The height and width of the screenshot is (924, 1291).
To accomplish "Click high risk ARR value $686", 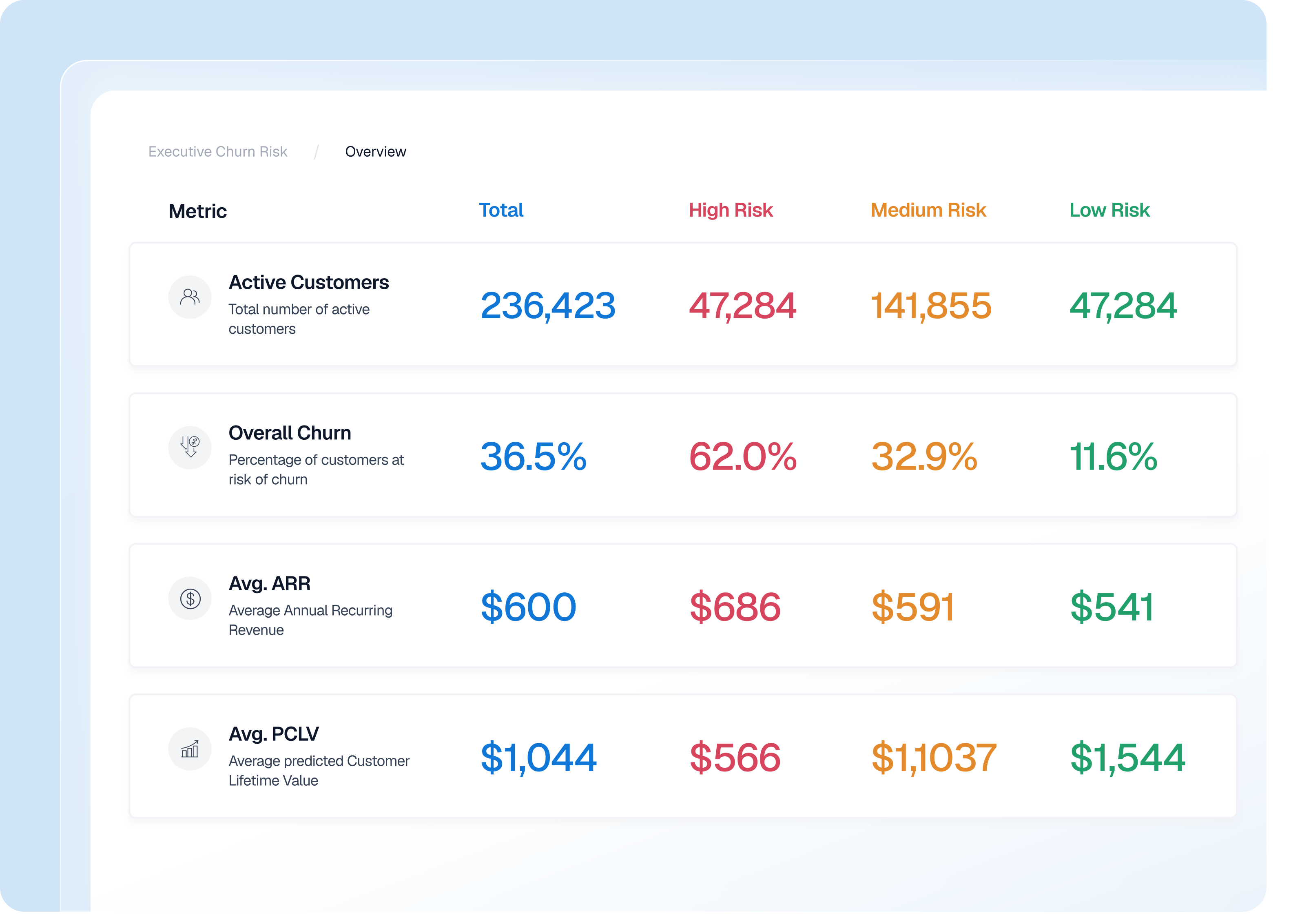I will point(735,607).
